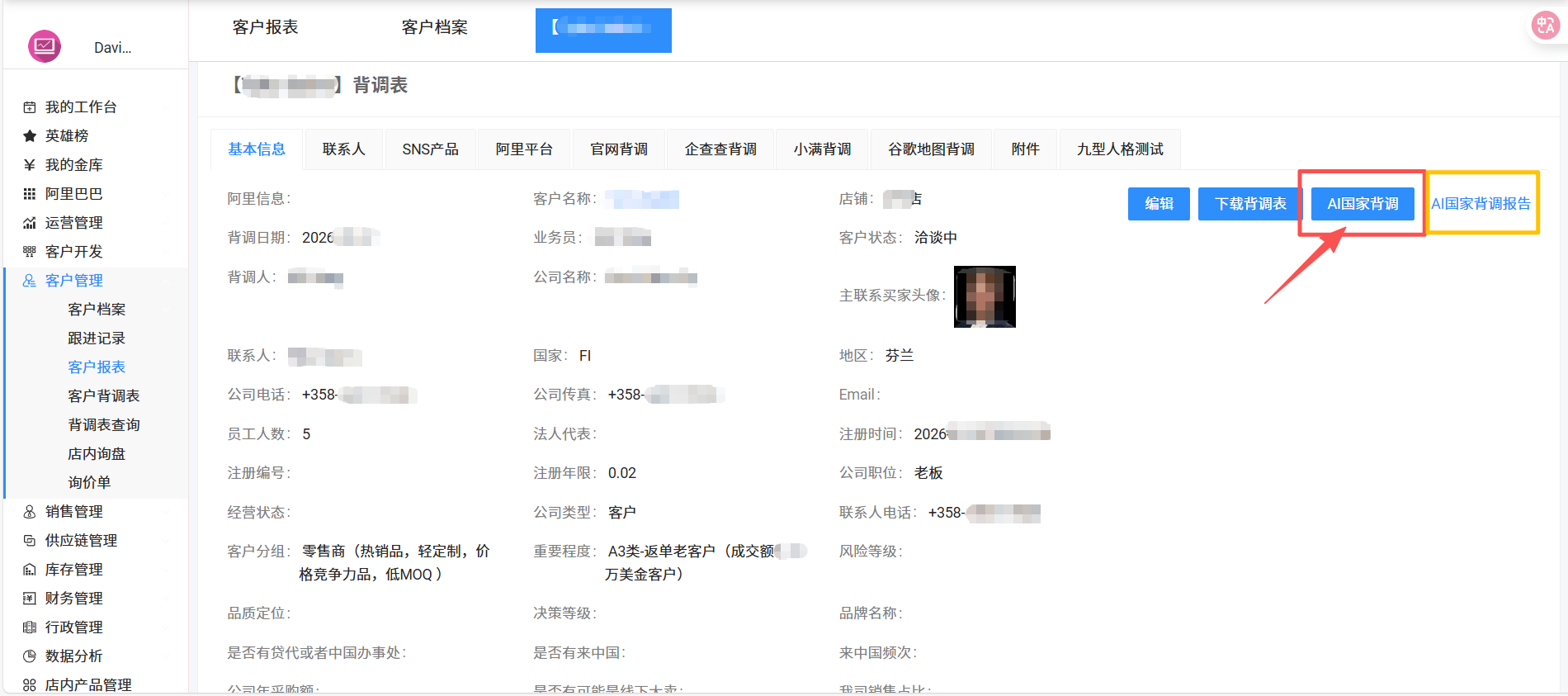
Task: Switch to the 谷歌地图背调 tab
Action: [931, 149]
